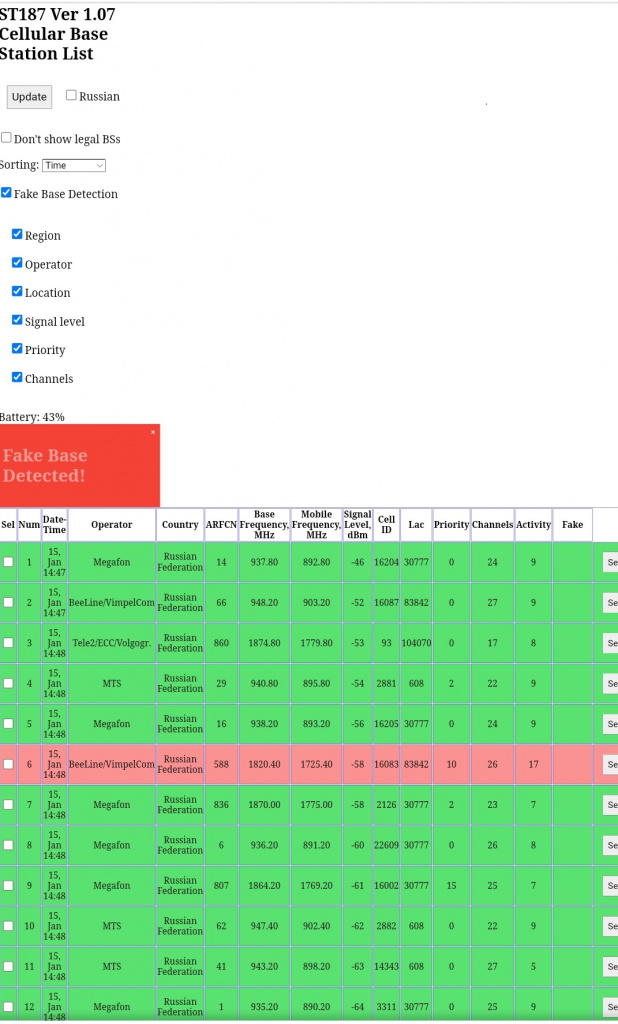Select the flagged row 6 BeeLine checkbox

pyautogui.click(x=8, y=764)
